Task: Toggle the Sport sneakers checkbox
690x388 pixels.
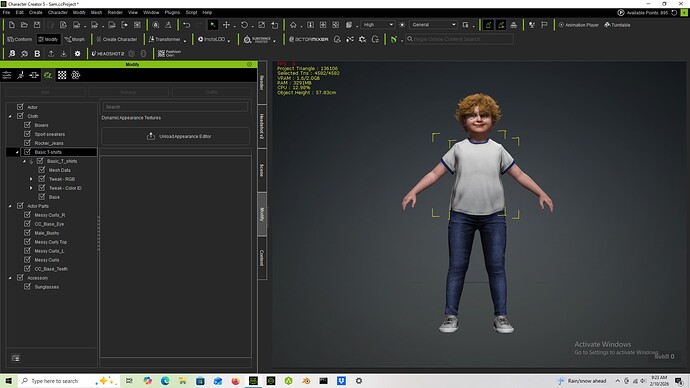Action: pos(27,134)
